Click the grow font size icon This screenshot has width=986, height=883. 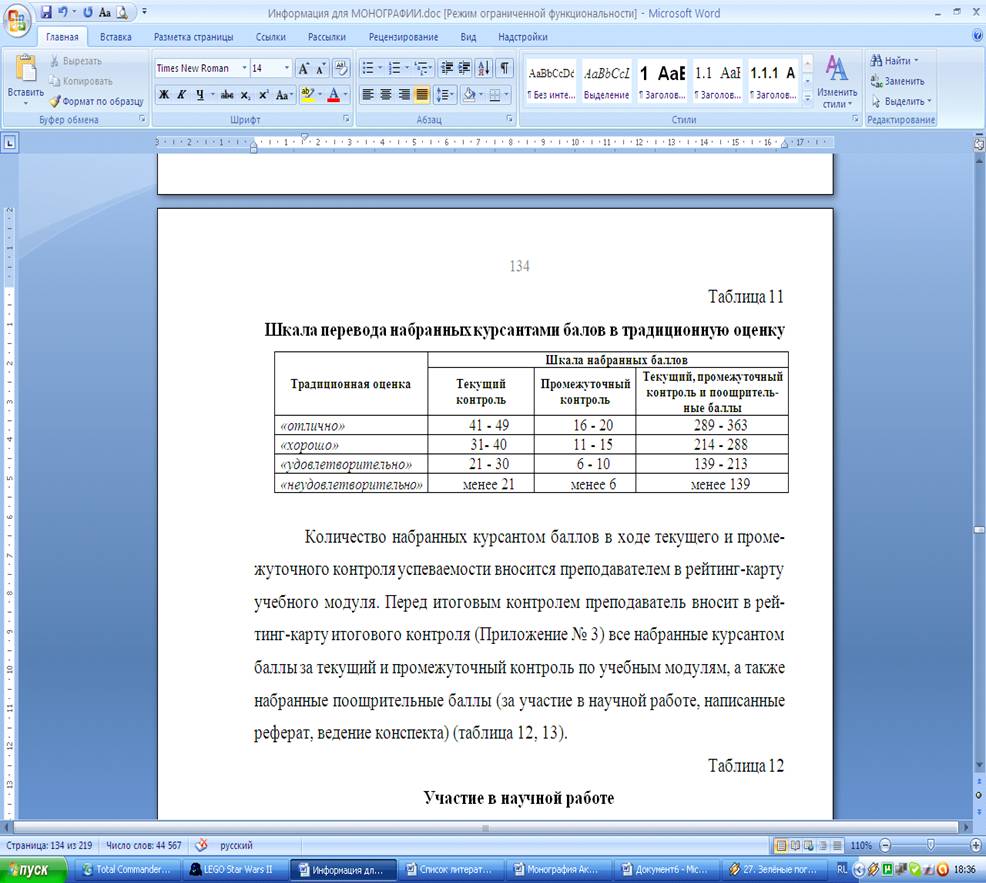(x=304, y=68)
